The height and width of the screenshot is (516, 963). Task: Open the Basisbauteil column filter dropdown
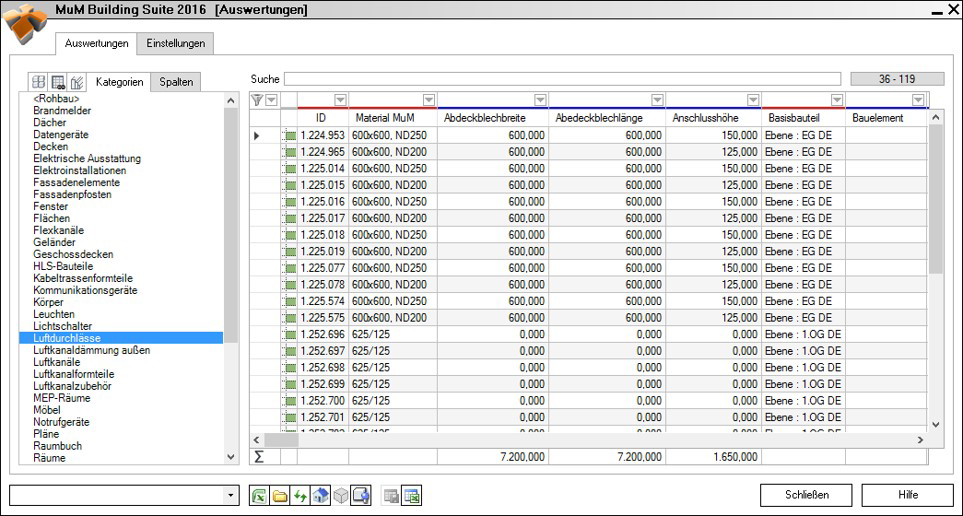point(837,100)
